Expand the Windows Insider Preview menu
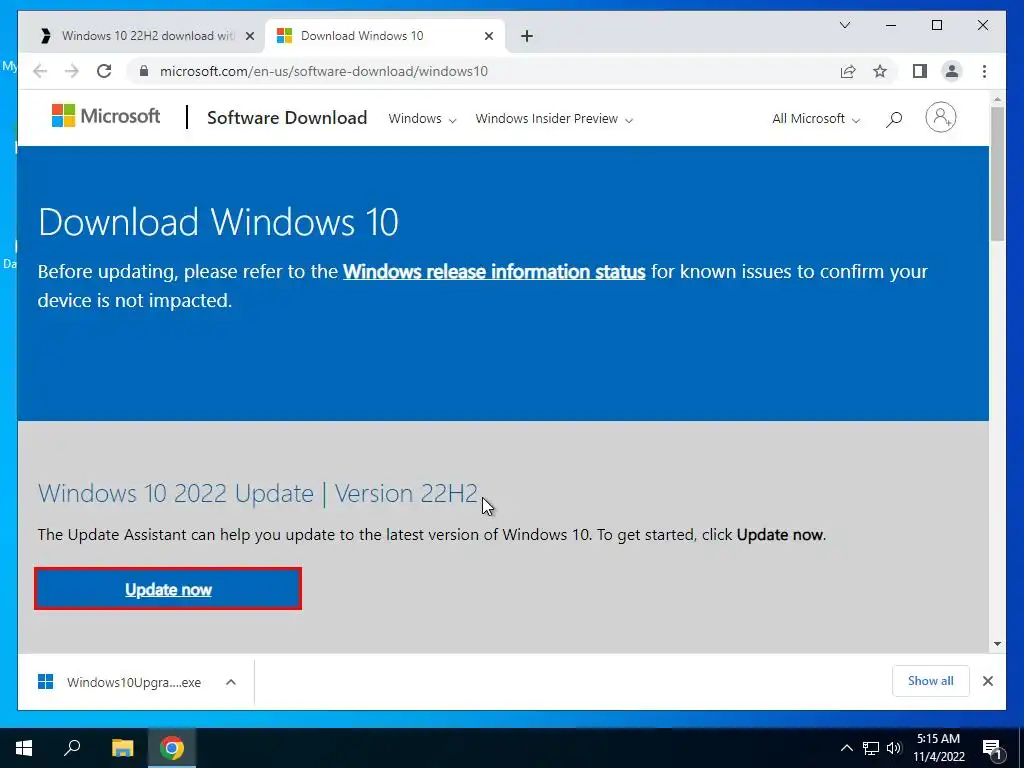 pyautogui.click(x=554, y=119)
